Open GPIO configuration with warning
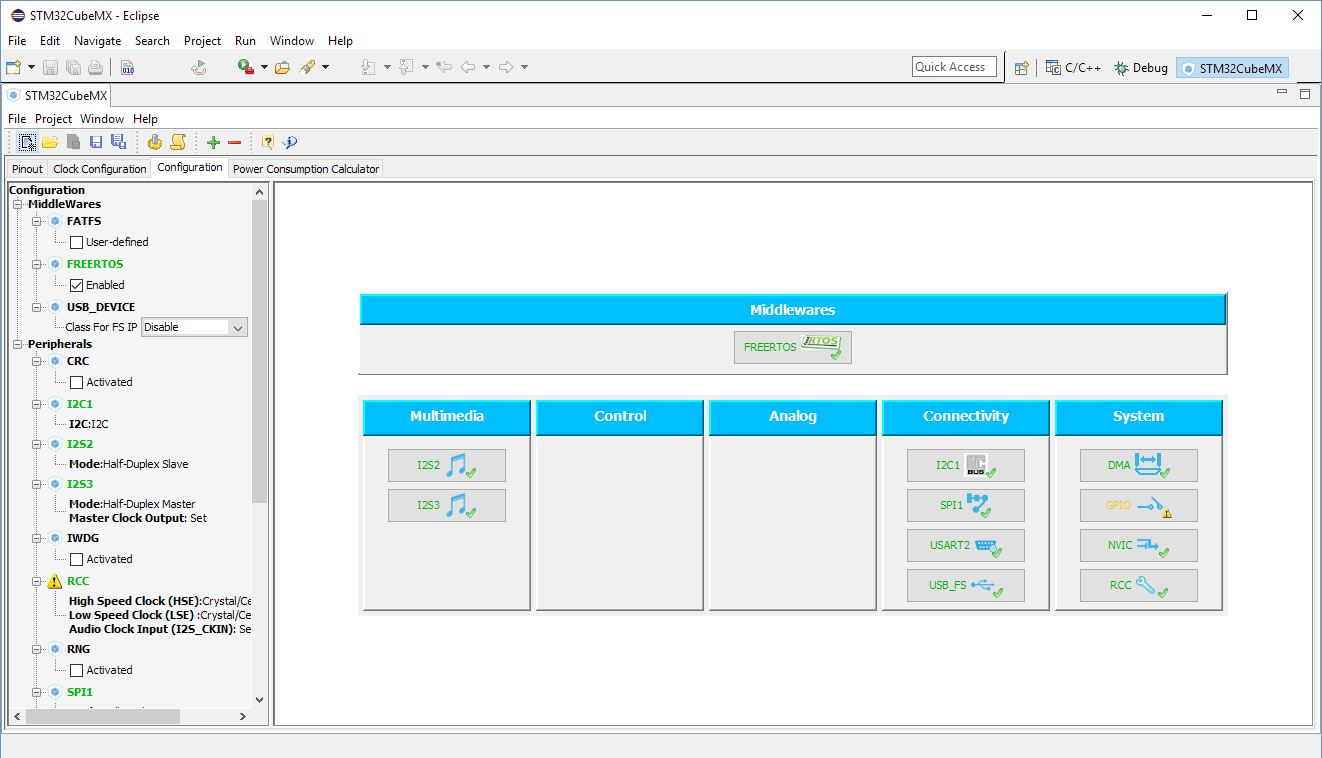The image size is (1322, 758). coord(1139,505)
